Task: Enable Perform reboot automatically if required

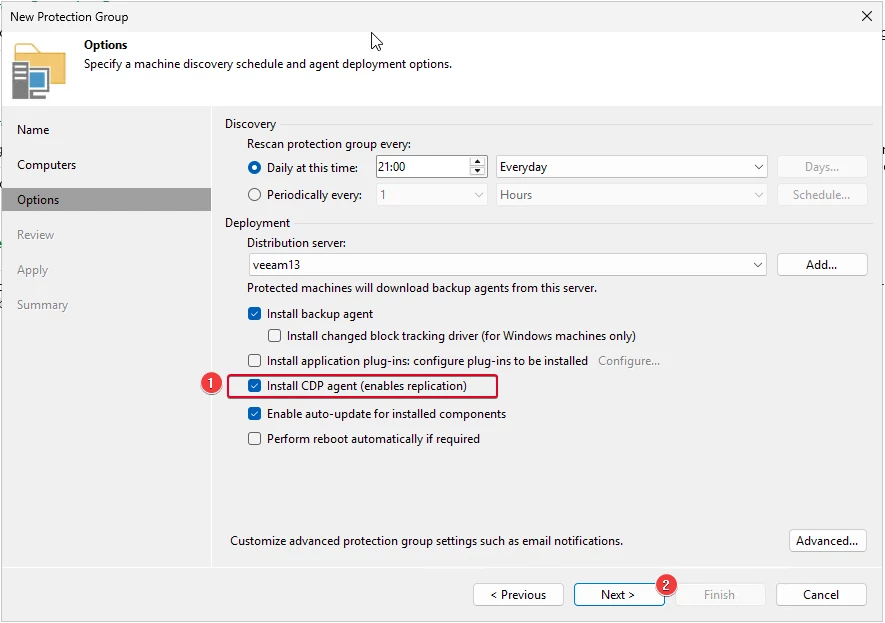Action: tap(255, 438)
